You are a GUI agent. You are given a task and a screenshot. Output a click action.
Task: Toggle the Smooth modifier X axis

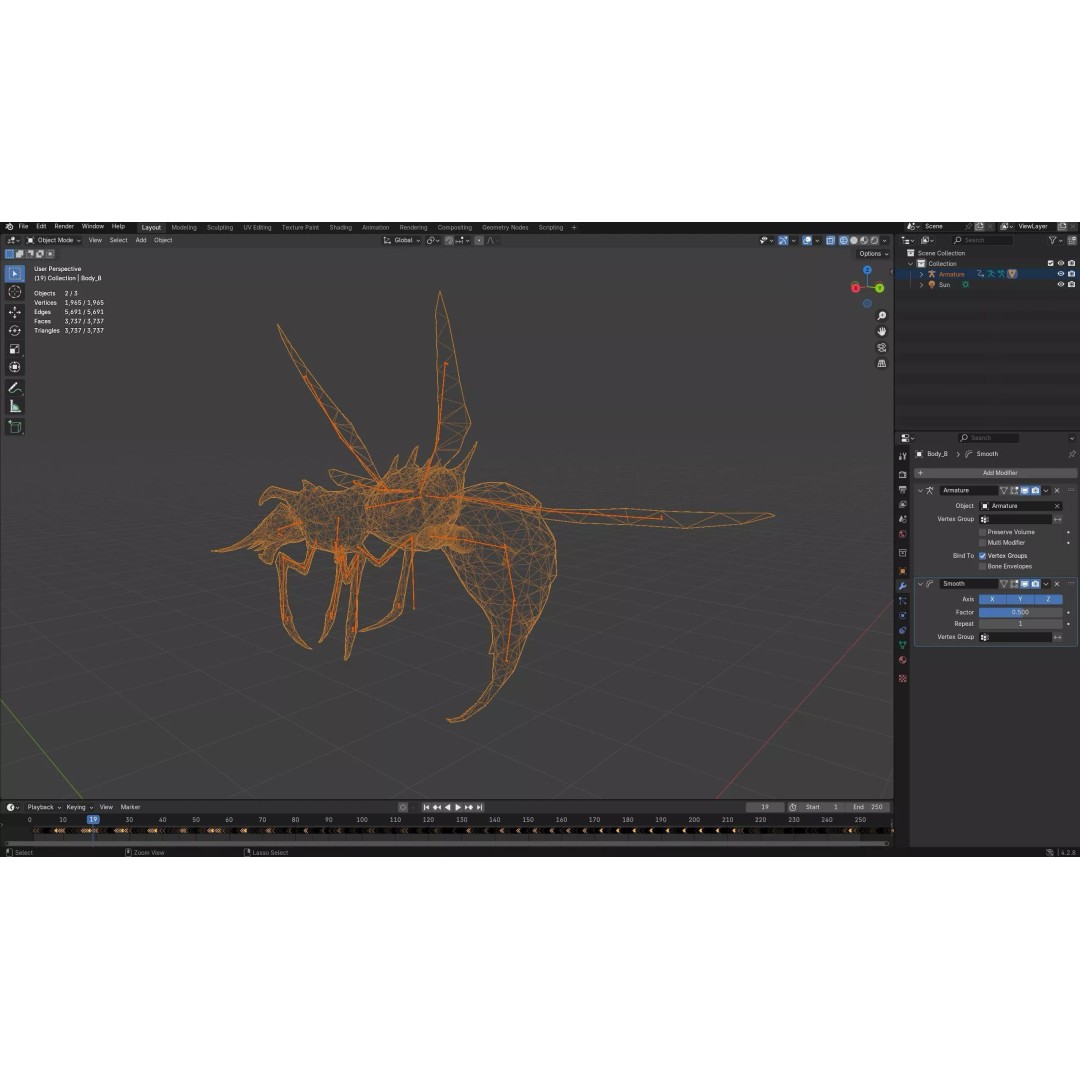(x=993, y=599)
